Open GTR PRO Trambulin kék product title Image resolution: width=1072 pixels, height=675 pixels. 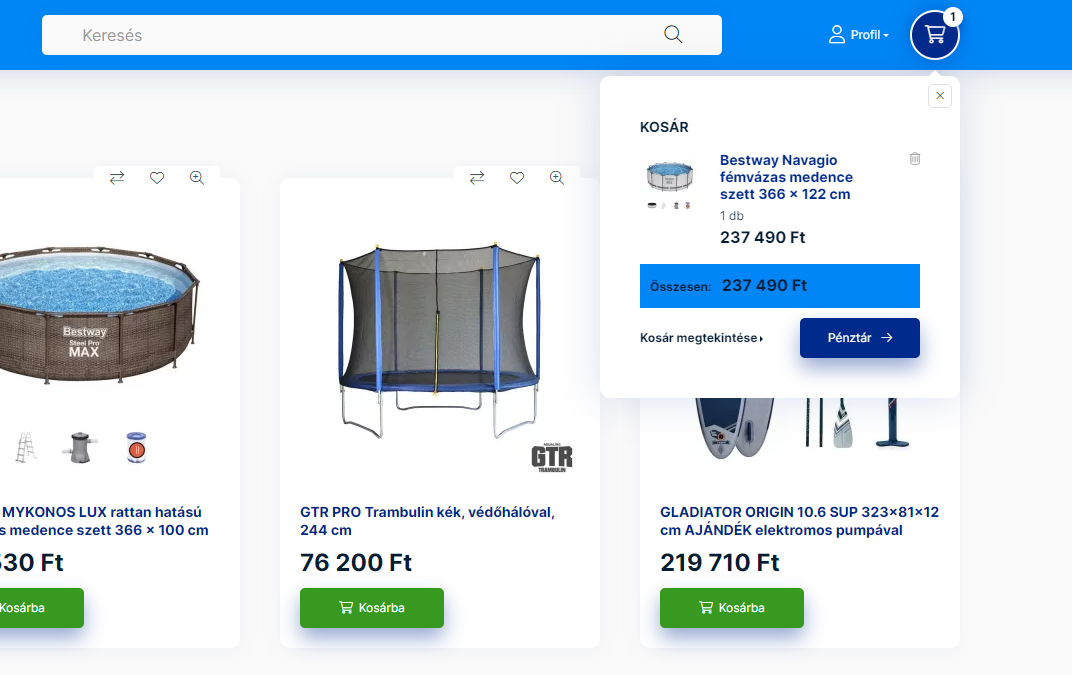[x=427, y=521]
